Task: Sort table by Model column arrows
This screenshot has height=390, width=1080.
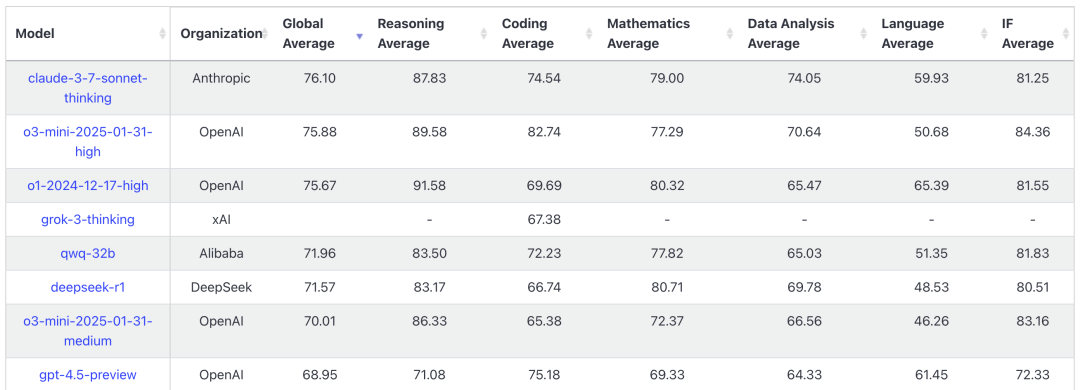Action: click(163, 33)
